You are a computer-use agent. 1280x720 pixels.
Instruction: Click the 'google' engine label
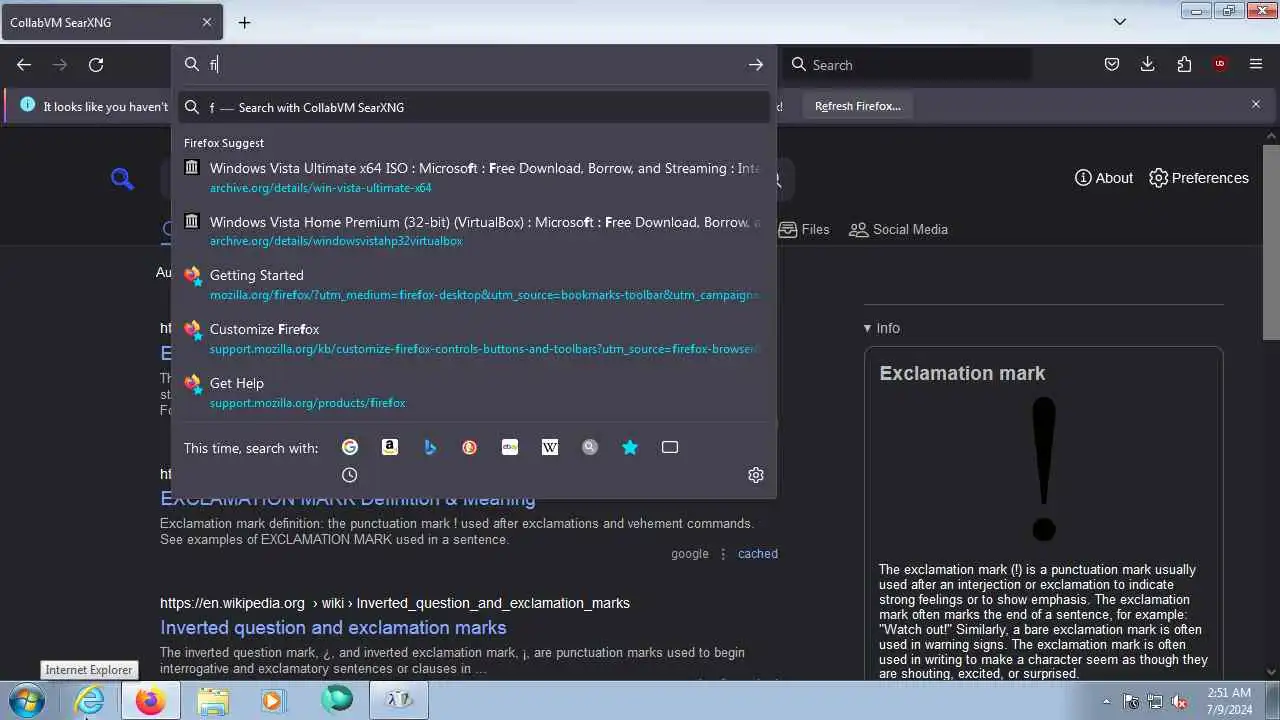(690, 553)
